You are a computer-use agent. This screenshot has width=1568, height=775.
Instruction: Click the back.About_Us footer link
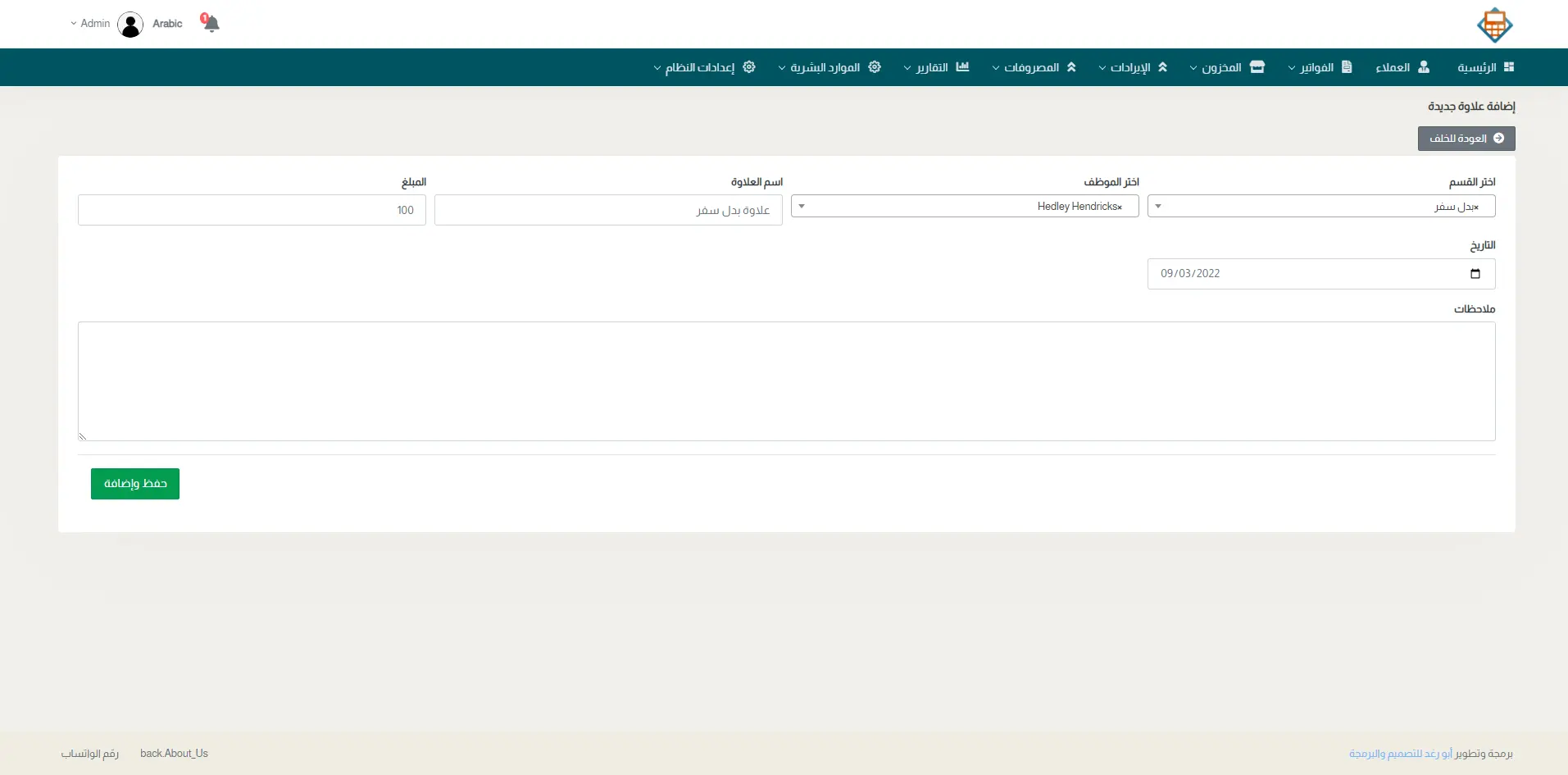[174, 754]
